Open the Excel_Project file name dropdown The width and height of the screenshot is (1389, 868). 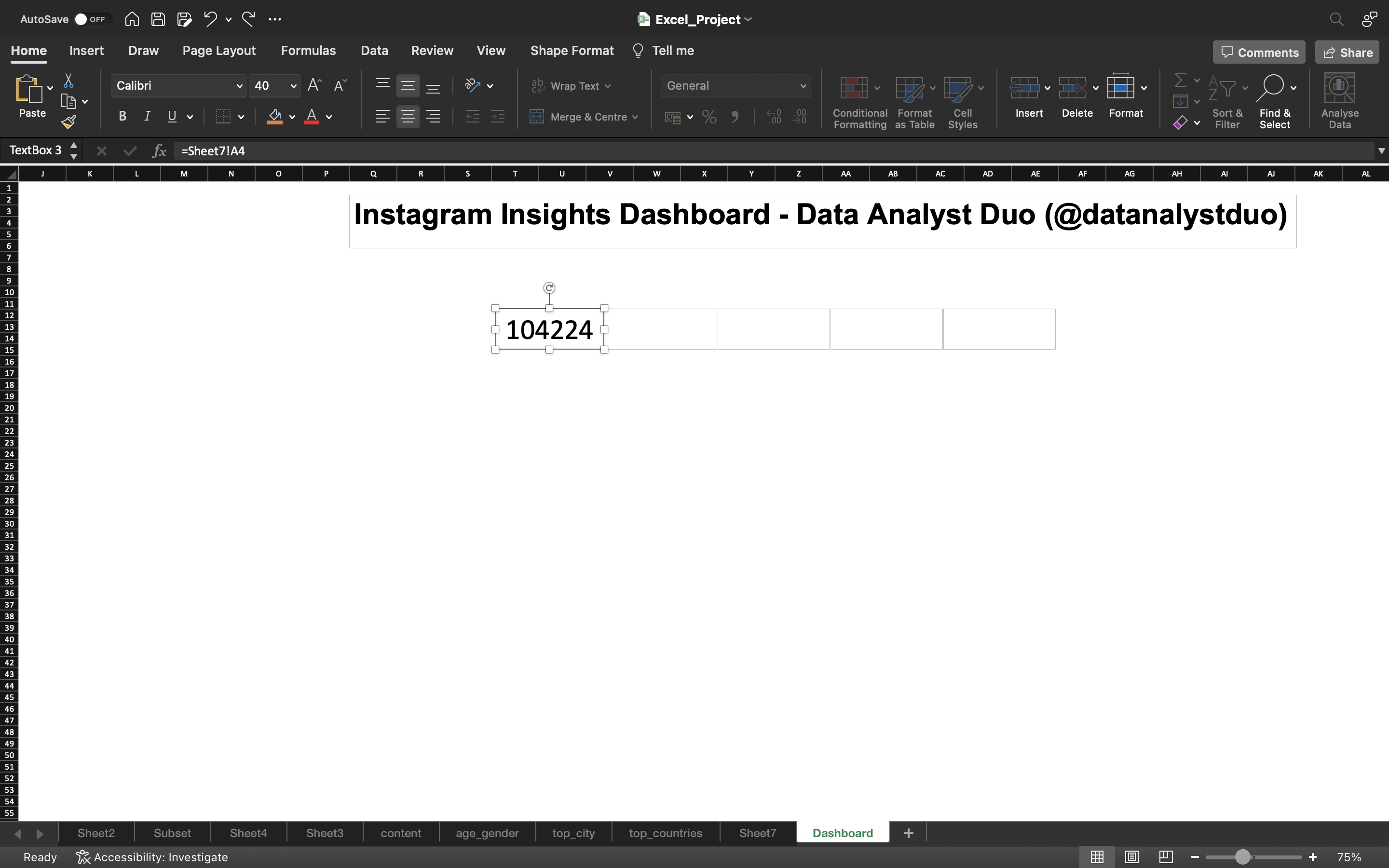pos(749,19)
